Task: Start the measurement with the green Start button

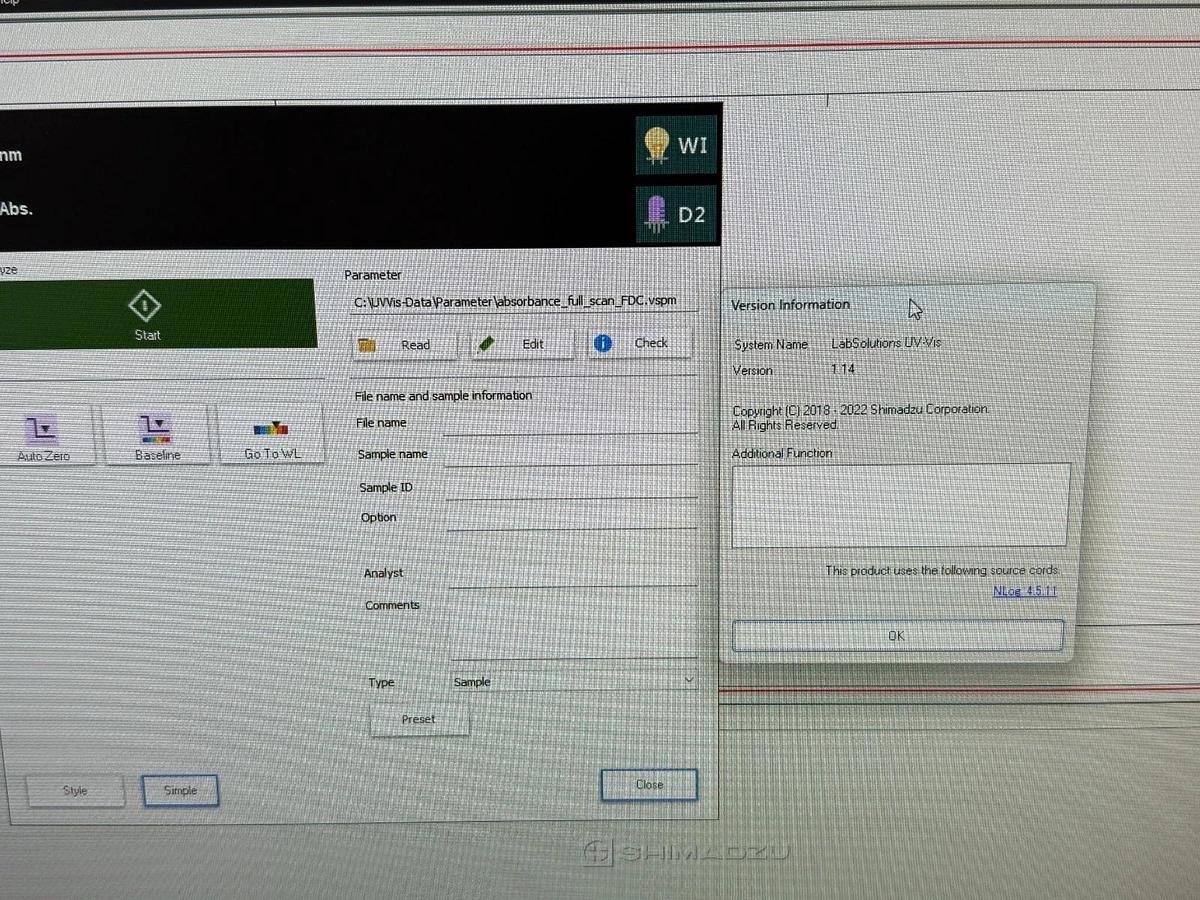Action: coord(147,314)
